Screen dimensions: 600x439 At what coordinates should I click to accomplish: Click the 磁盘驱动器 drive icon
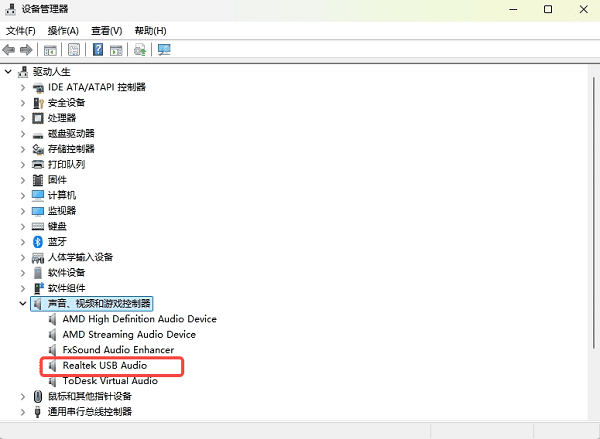click(x=38, y=134)
